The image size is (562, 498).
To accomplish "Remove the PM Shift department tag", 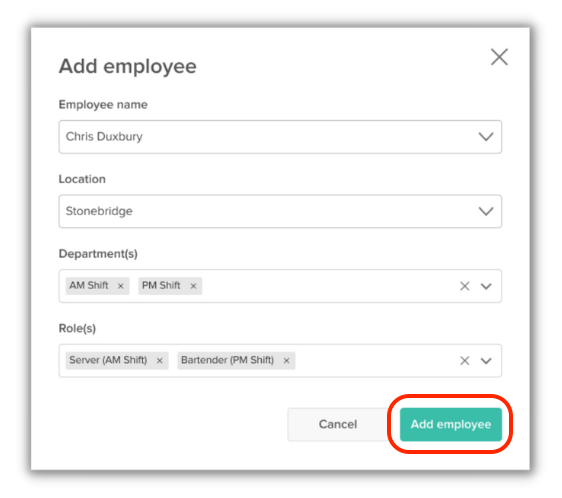I will [194, 286].
